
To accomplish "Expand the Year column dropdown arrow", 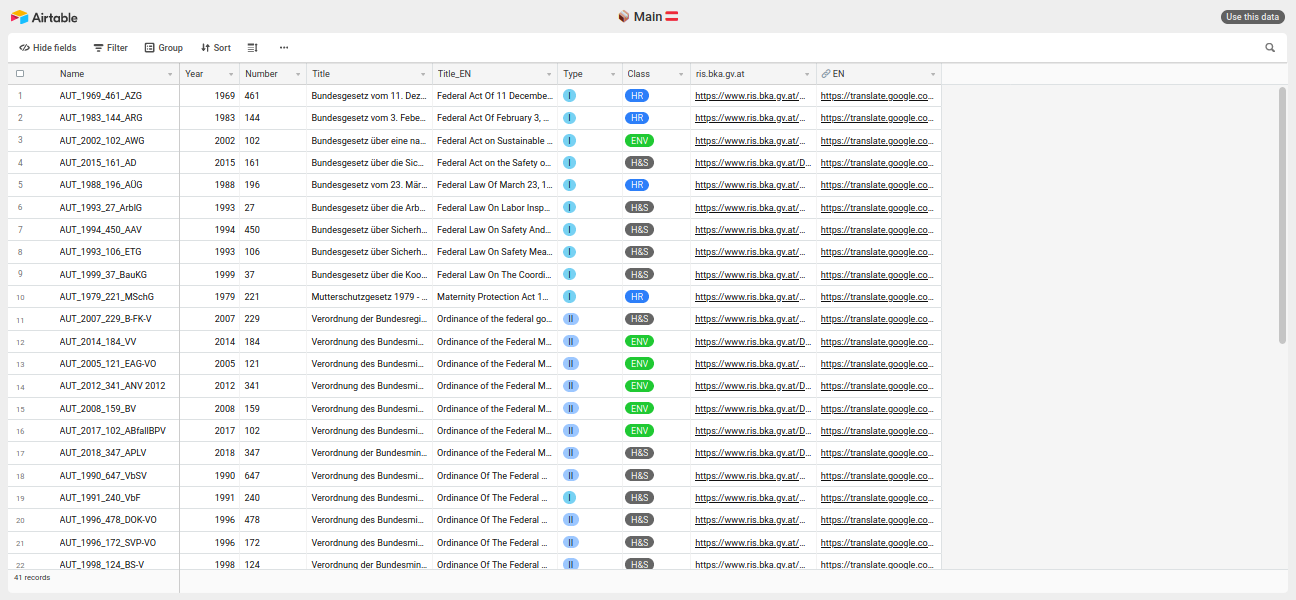I will [x=230, y=75].
